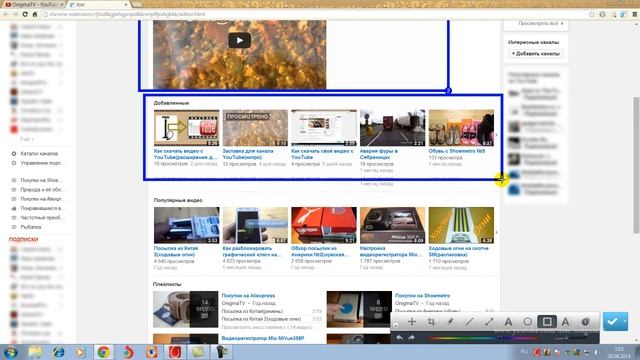Select the crop tool in annotation toolbar
This screenshot has width=640, height=360.
tap(431, 322)
